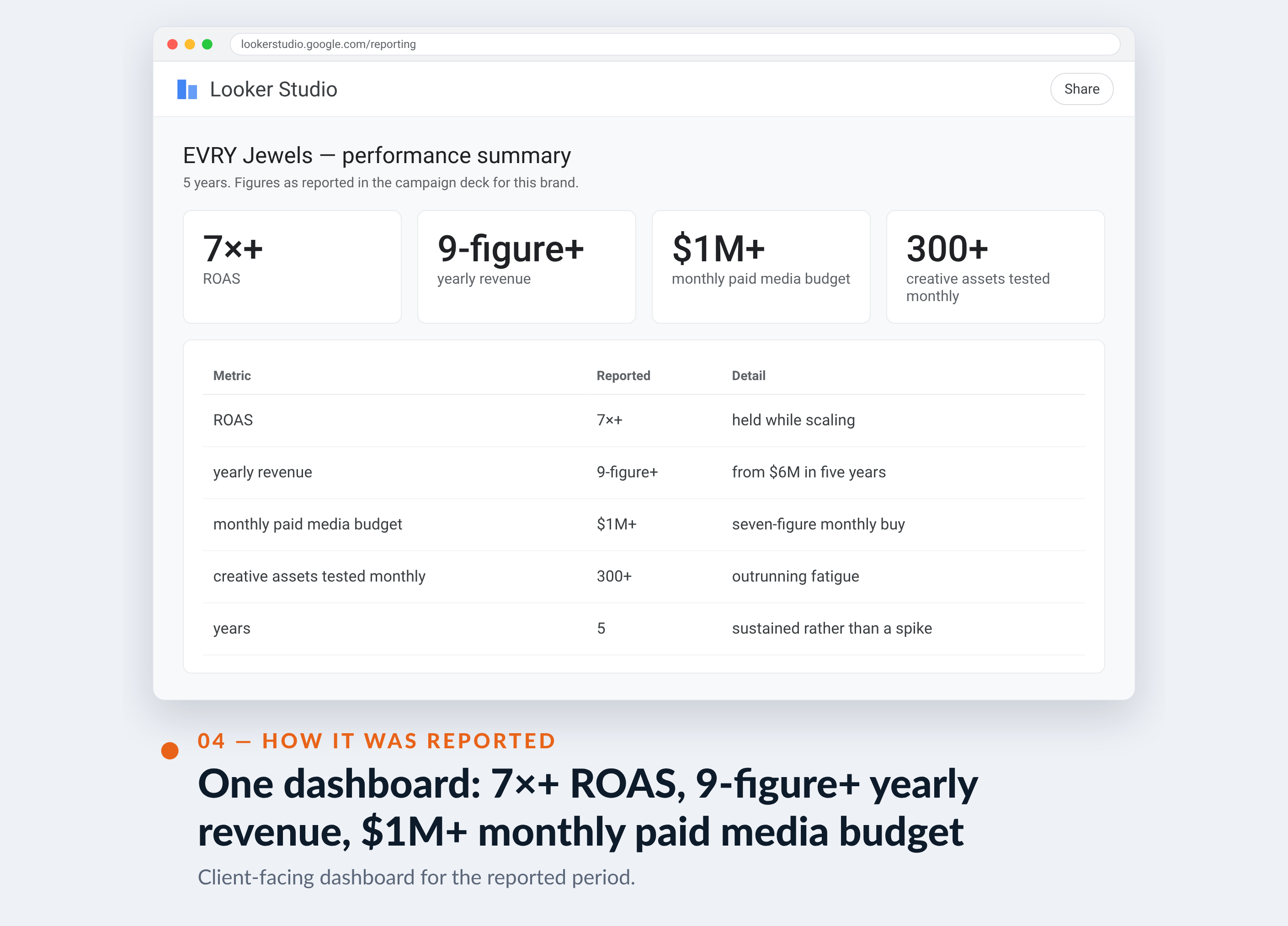Click the lookerstudio.google.com/reporting address bar
1288x926 pixels.
675,44
